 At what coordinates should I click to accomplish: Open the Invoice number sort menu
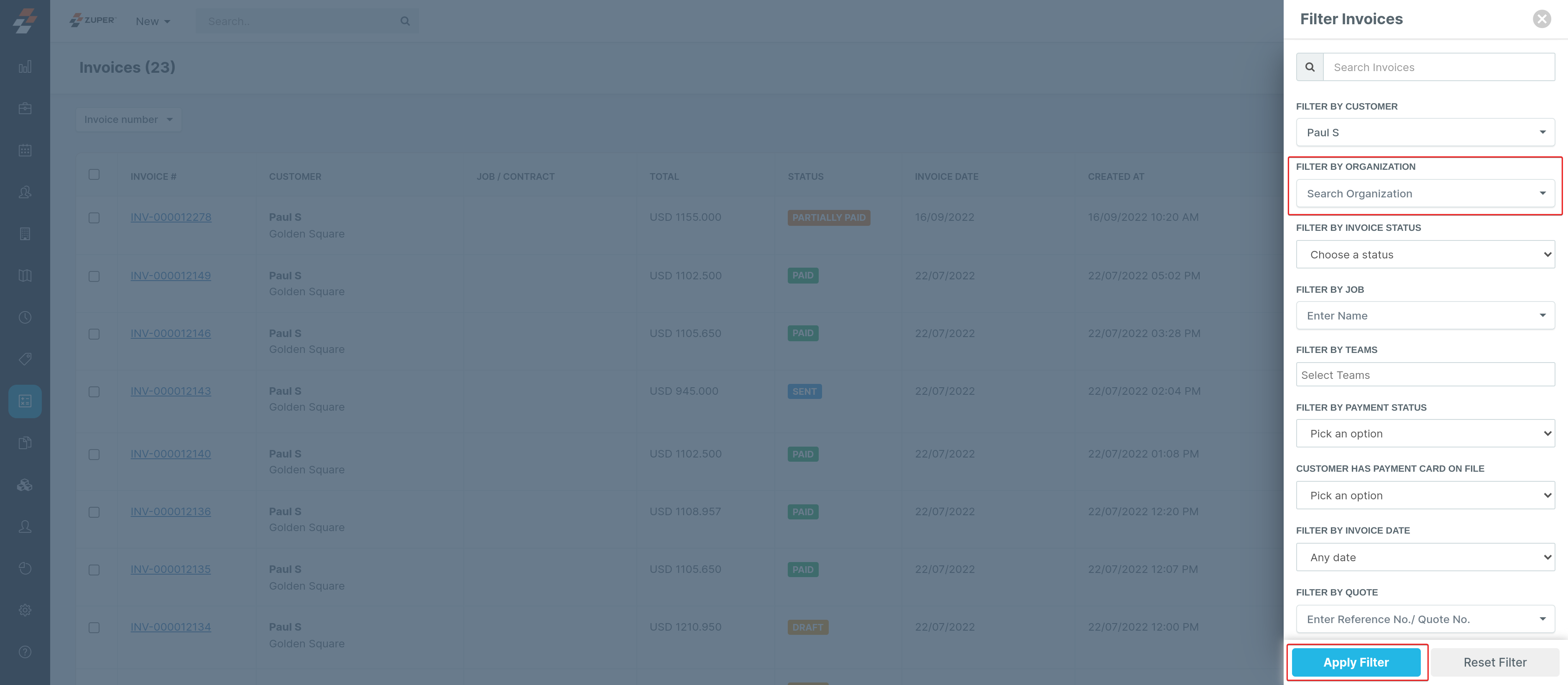point(128,119)
